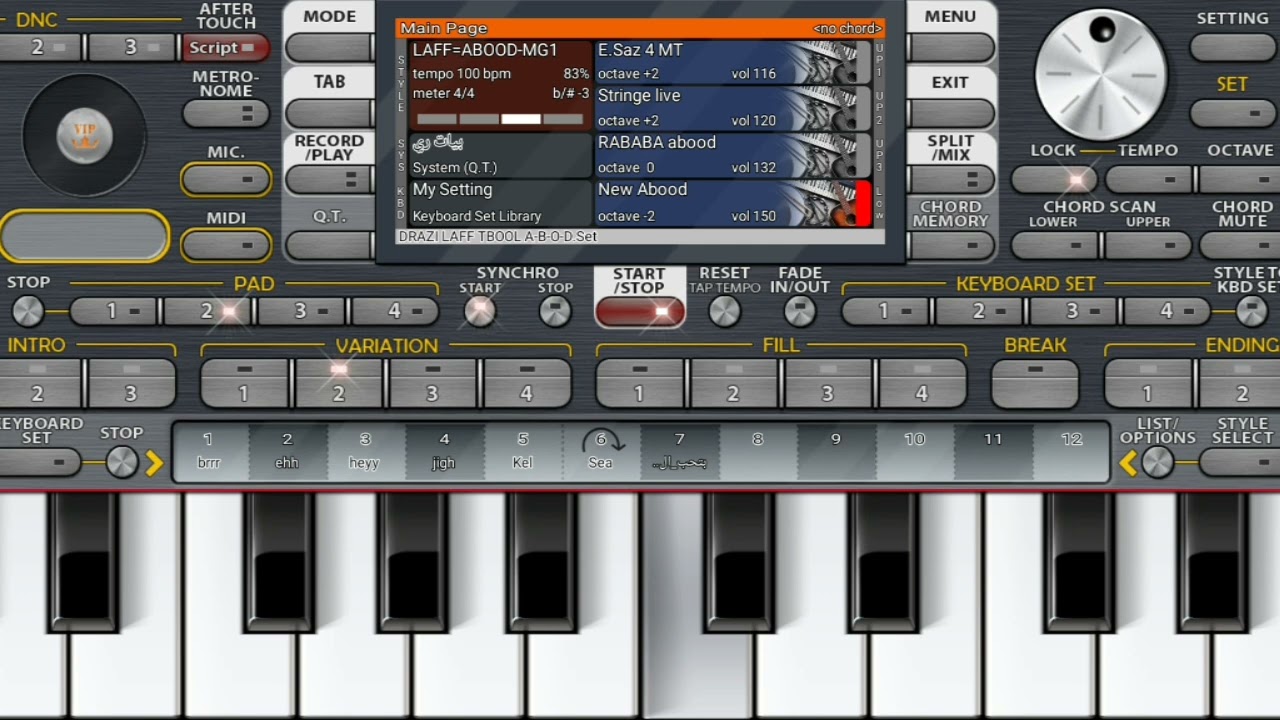Select ENDING 1
Screen dimensions: 1280x720
click(x=1148, y=383)
